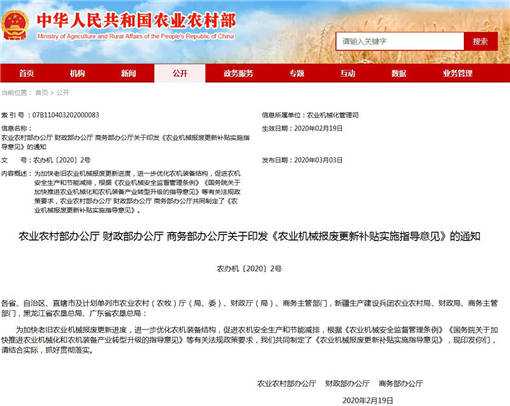Open the 互动 navigation item
510x406 pixels.
pos(347,73)
